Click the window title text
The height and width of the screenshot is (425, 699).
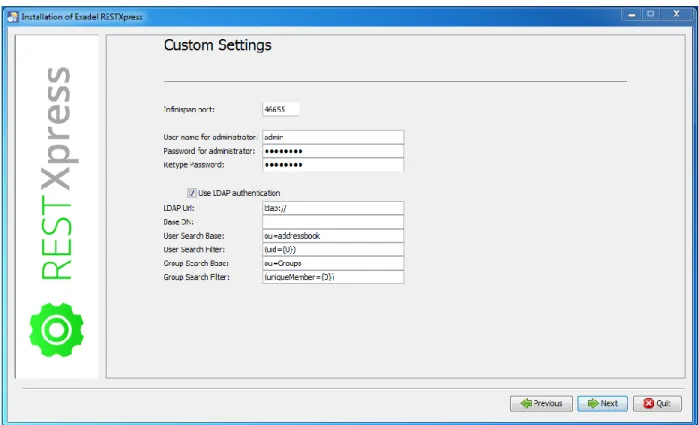pyautogui.click(x=82, y=17)
